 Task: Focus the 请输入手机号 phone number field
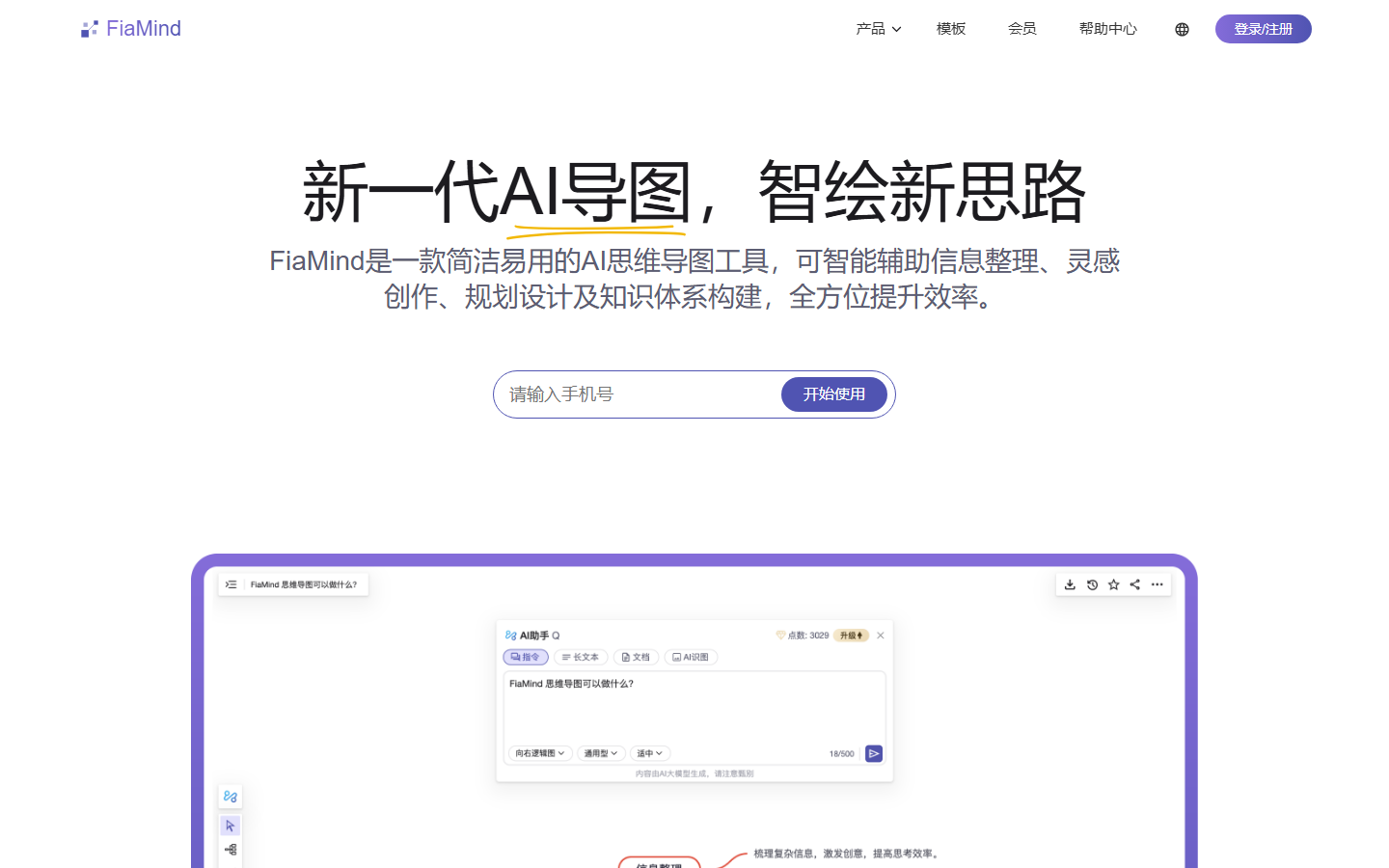639,394
